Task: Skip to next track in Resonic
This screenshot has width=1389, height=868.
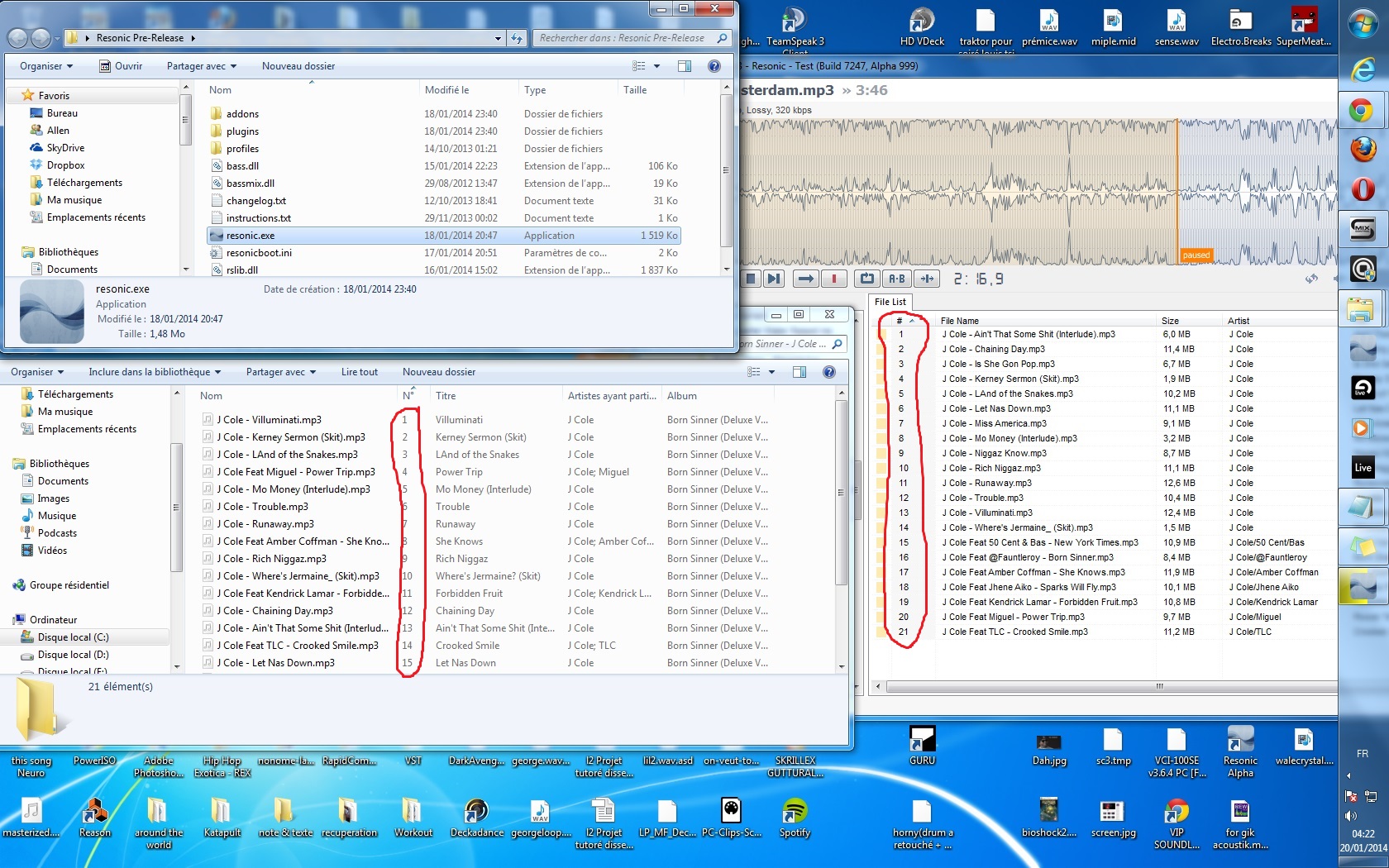Action: coord(773,279)
